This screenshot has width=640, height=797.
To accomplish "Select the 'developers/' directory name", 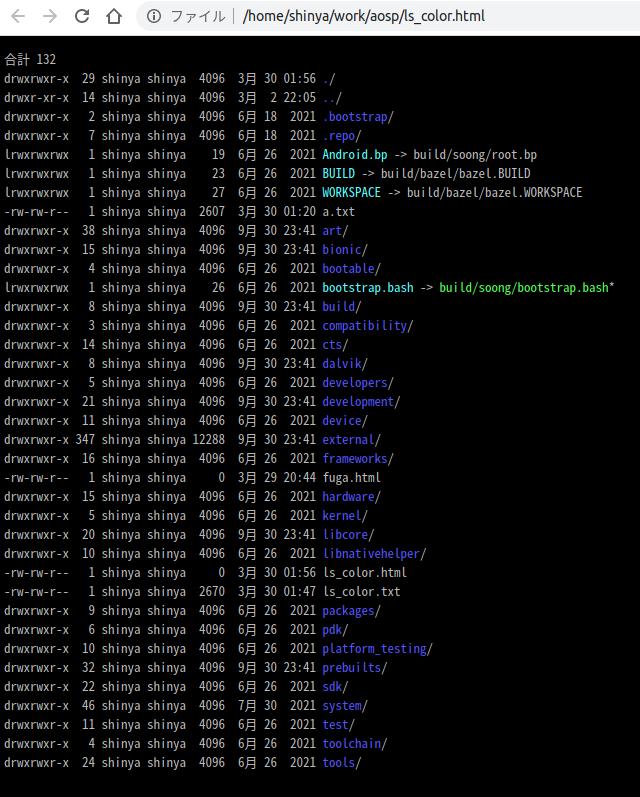I will [x=358, y=383].
